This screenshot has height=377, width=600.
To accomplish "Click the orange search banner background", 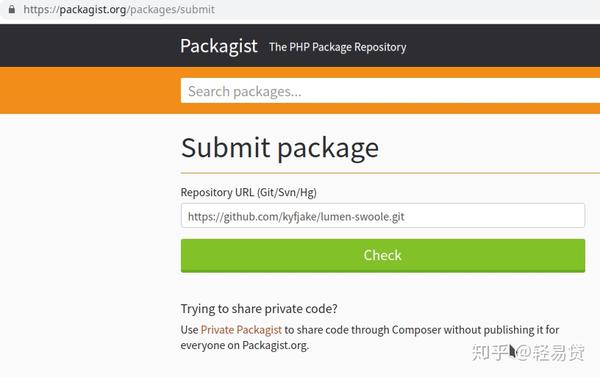I will [88, 90].
